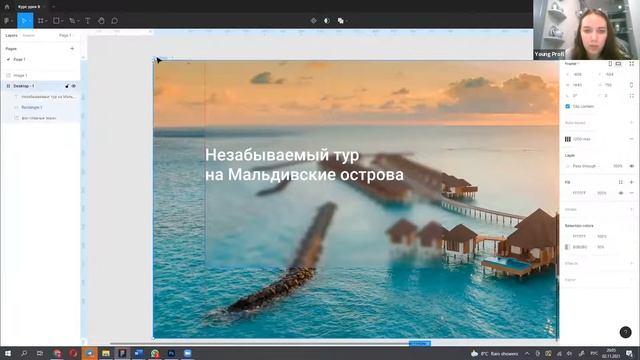
Task: Click the headline text on canvas
Action: tap(304, 164)
